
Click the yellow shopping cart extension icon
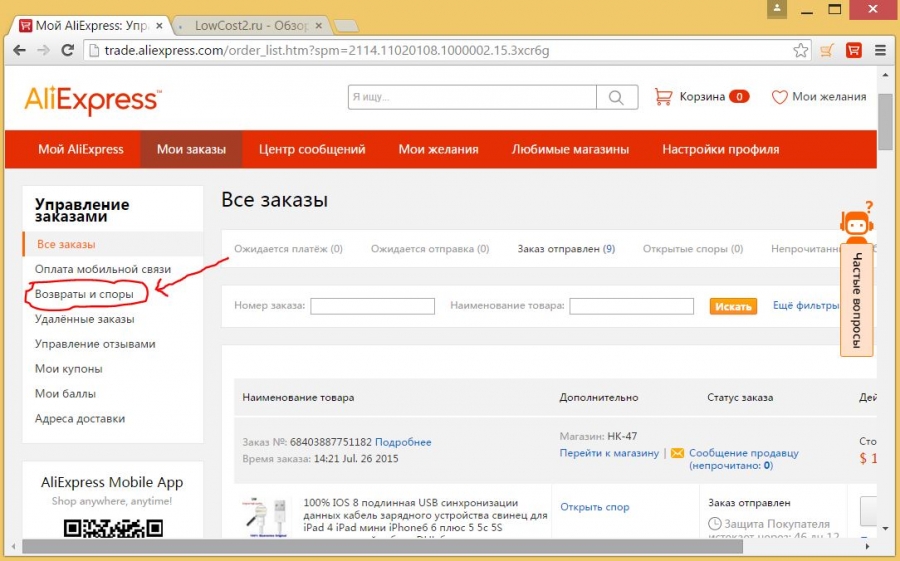coord(827,51)
